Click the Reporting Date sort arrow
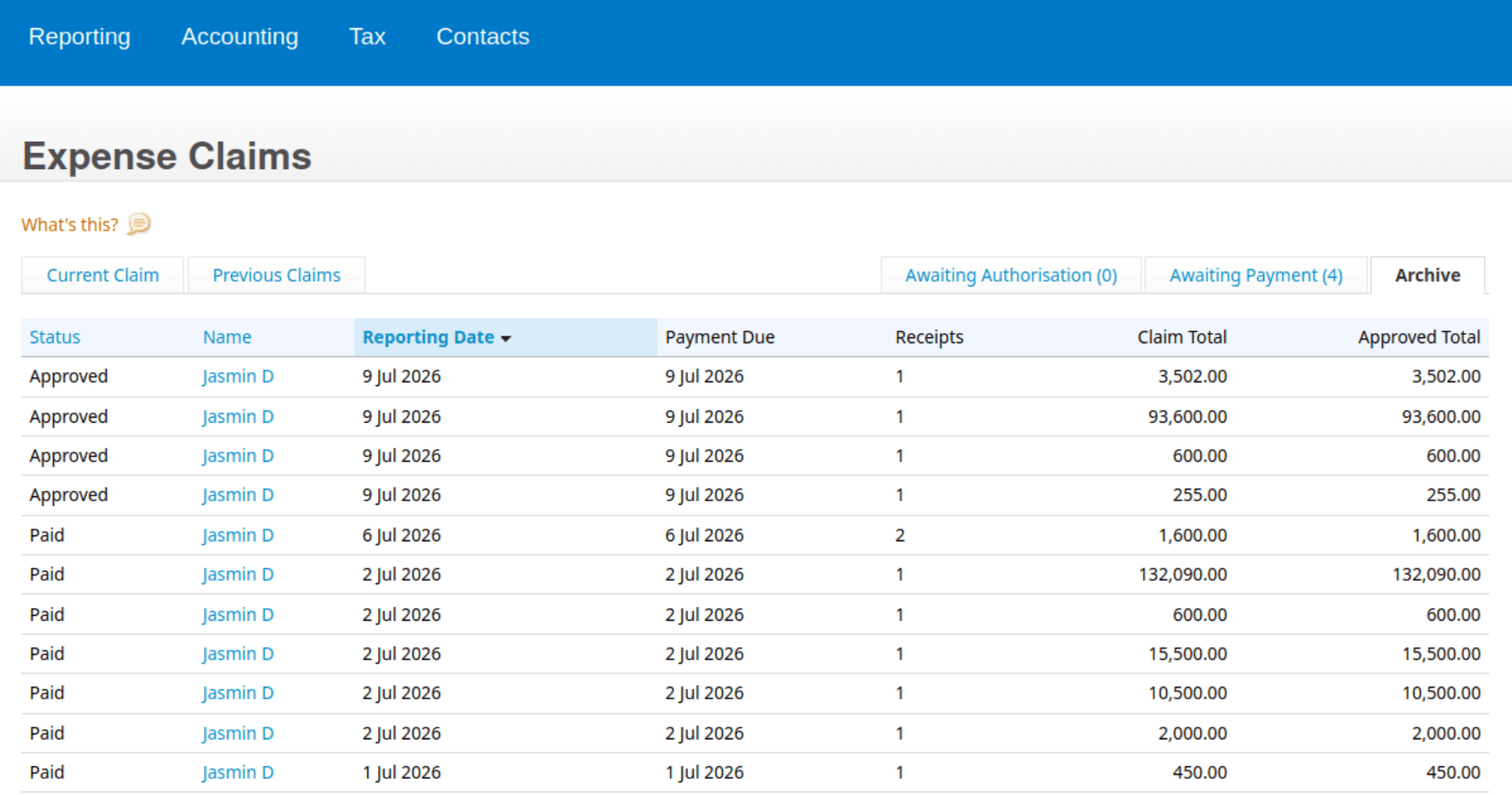Viewport: 1512px width, 795px height. tap(506, 339)
